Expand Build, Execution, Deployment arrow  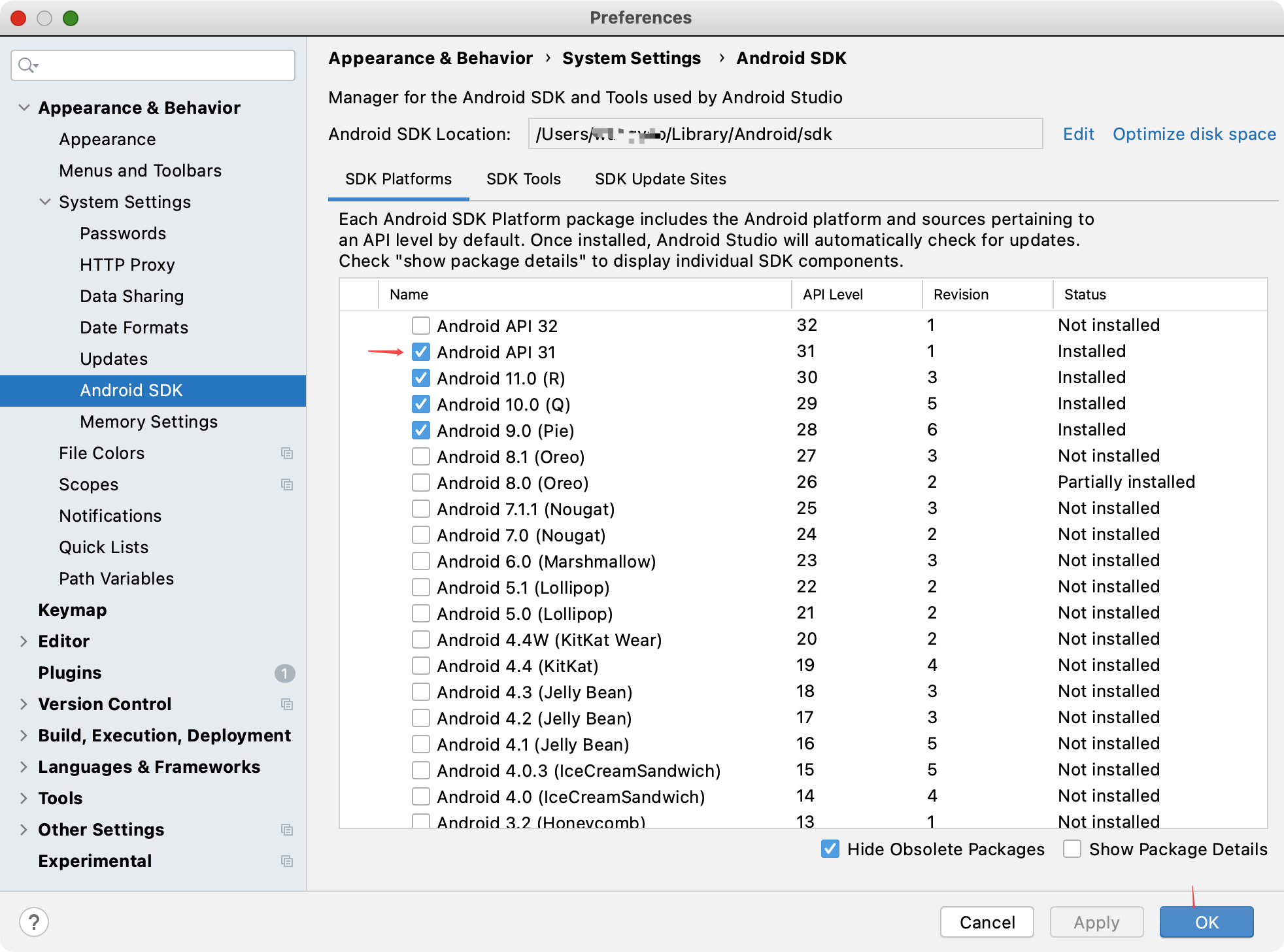24,735
